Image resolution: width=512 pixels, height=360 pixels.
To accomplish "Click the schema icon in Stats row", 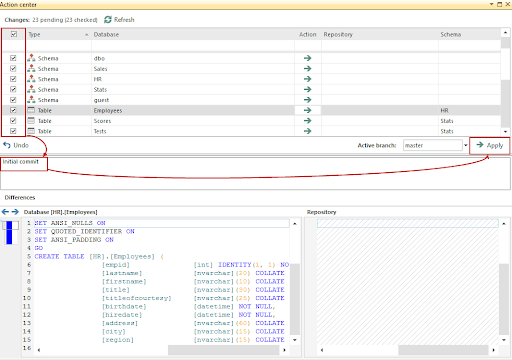I will 31,89.
